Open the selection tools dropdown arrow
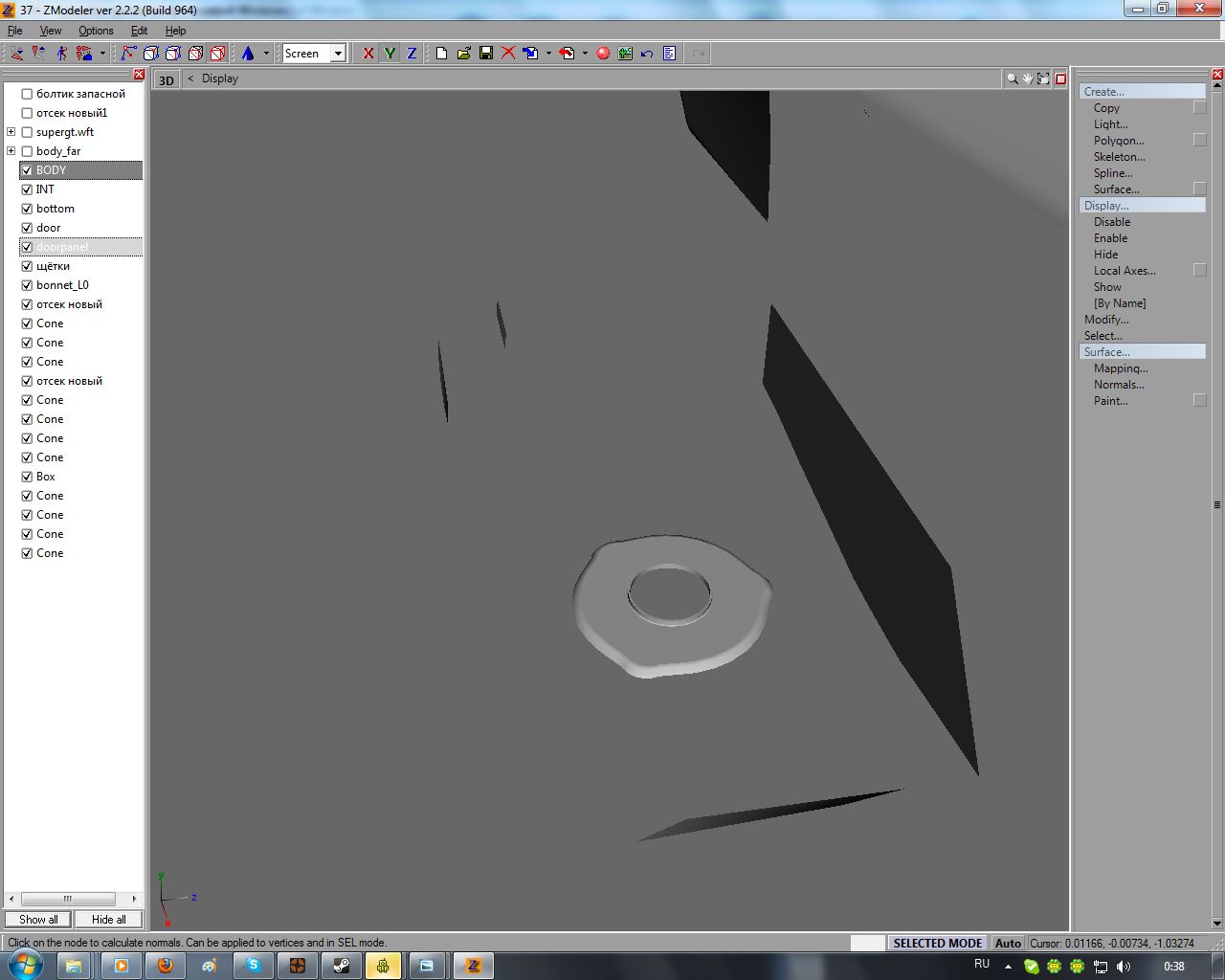Image resolution: width=1225 pixels, height=980 pixels. (x=102, y=54)
